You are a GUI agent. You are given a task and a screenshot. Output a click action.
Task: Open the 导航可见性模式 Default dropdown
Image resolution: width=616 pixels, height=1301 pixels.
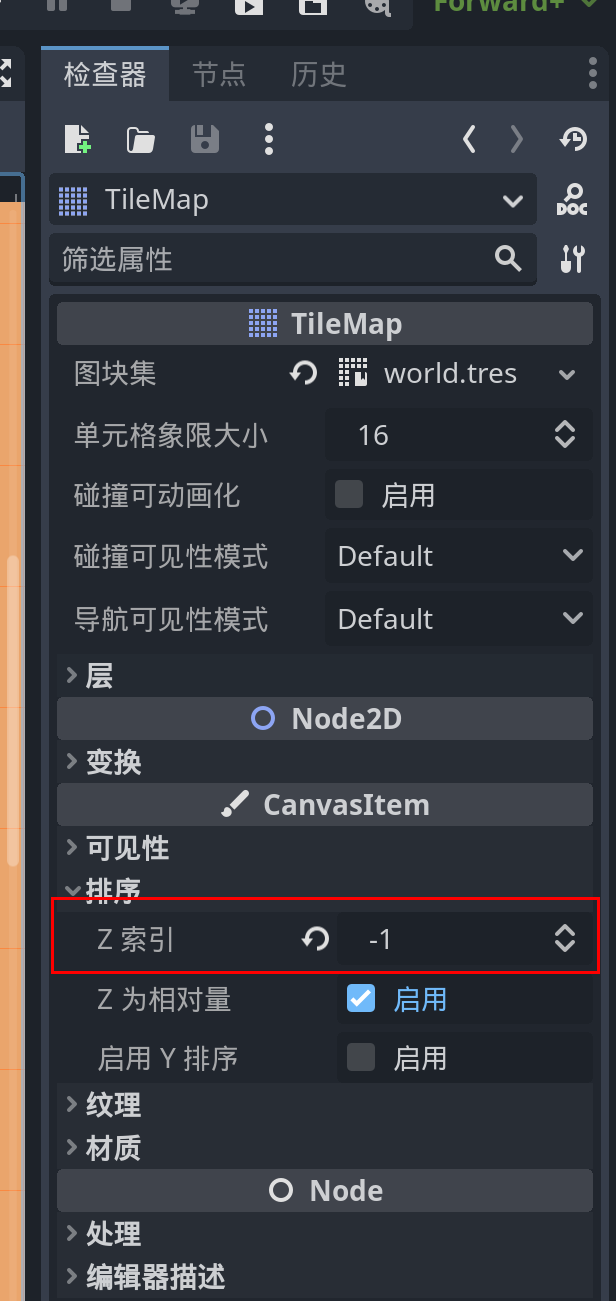(x=459, y=618)
